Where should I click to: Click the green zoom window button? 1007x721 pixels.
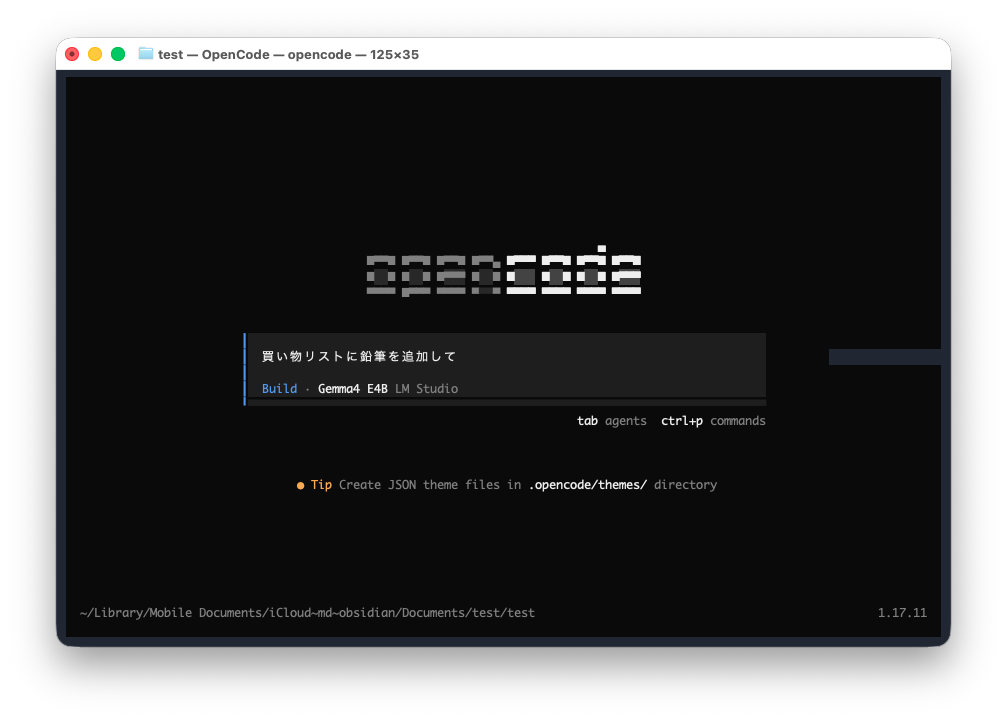pos(118,54)
